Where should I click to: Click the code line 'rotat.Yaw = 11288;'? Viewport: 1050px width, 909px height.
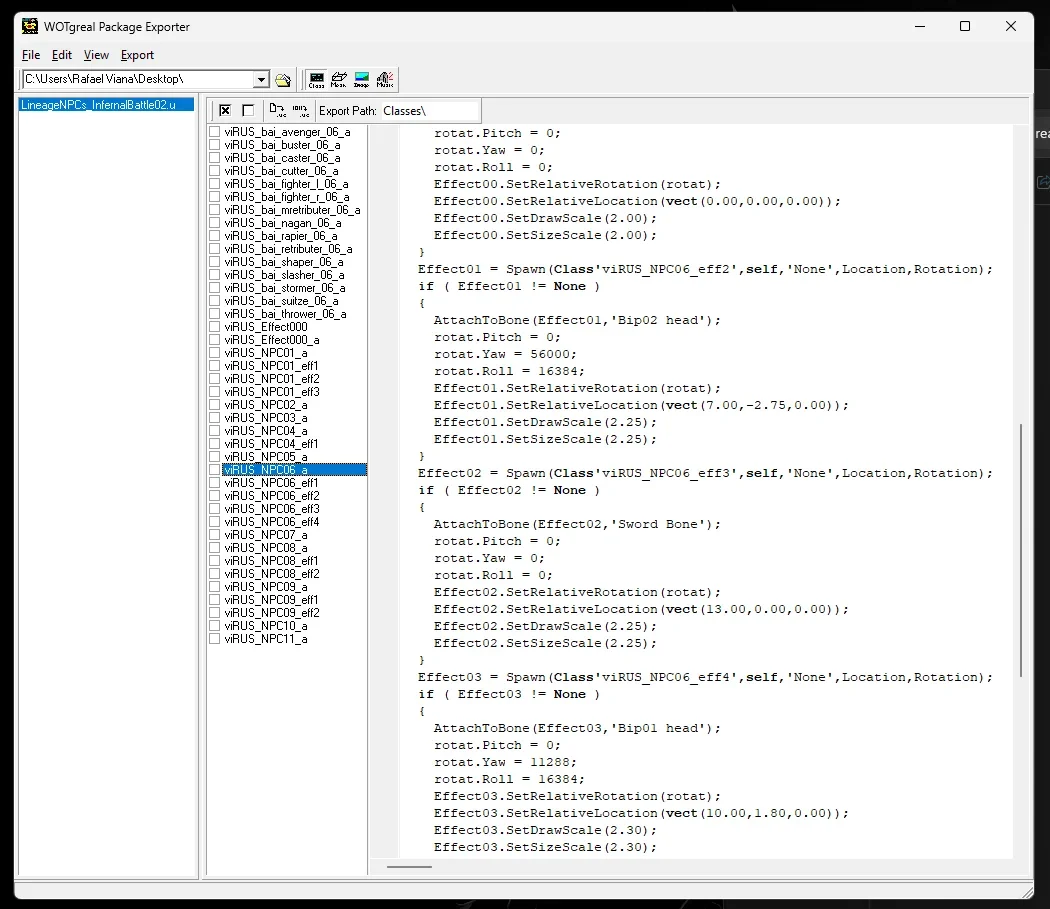[x=505, y=762]
